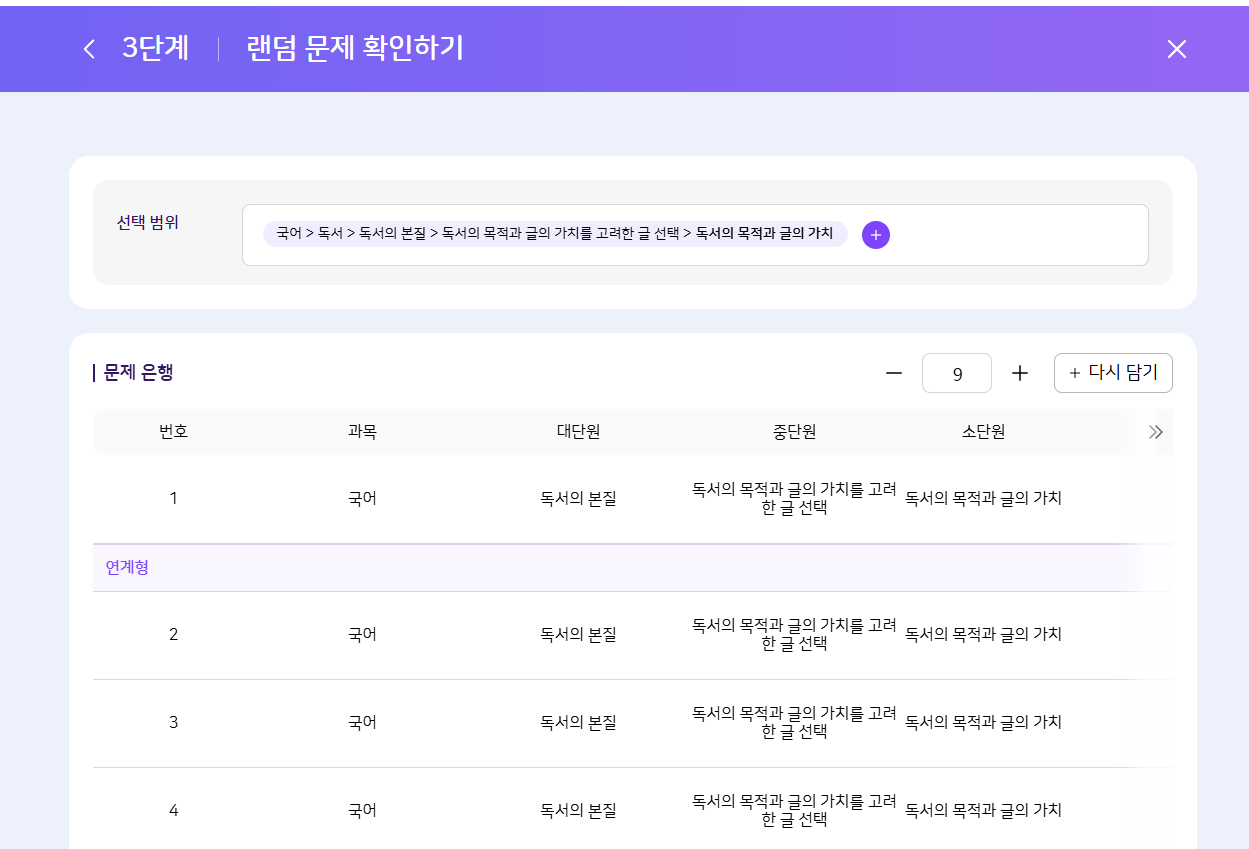Select problem row number 1

pyautogui.click(x=173, y=498)
